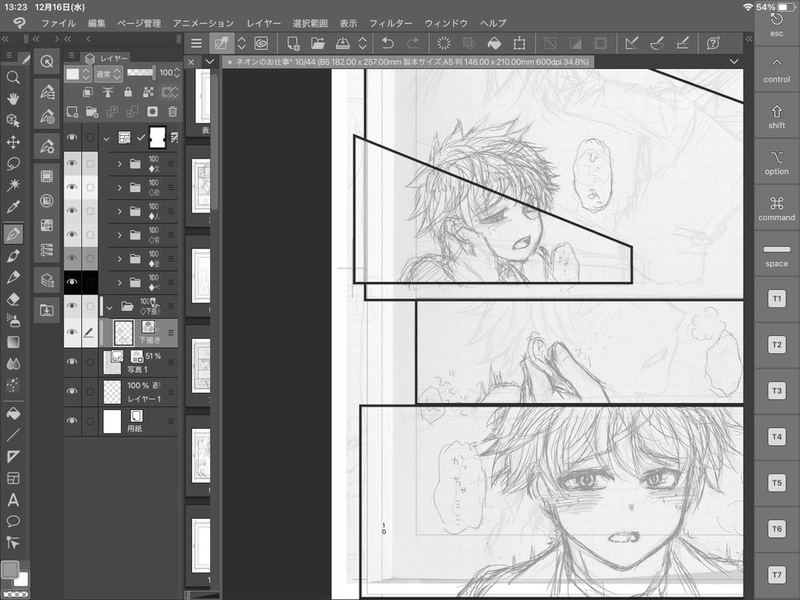Toggle visibility of the black-highlighted folder layer
Viewport: 800px width, 600px height.
pyautogui.click(x=72, y=282)
